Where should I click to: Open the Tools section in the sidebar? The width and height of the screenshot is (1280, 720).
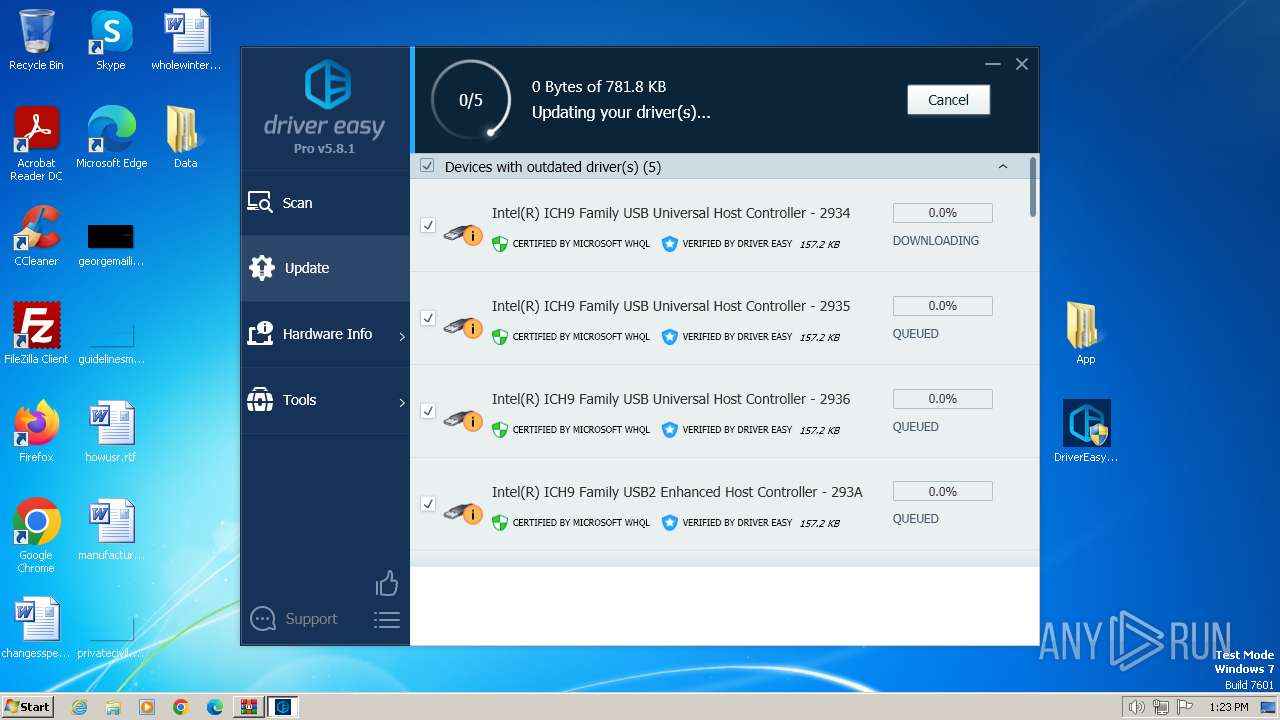pos(325,400)
